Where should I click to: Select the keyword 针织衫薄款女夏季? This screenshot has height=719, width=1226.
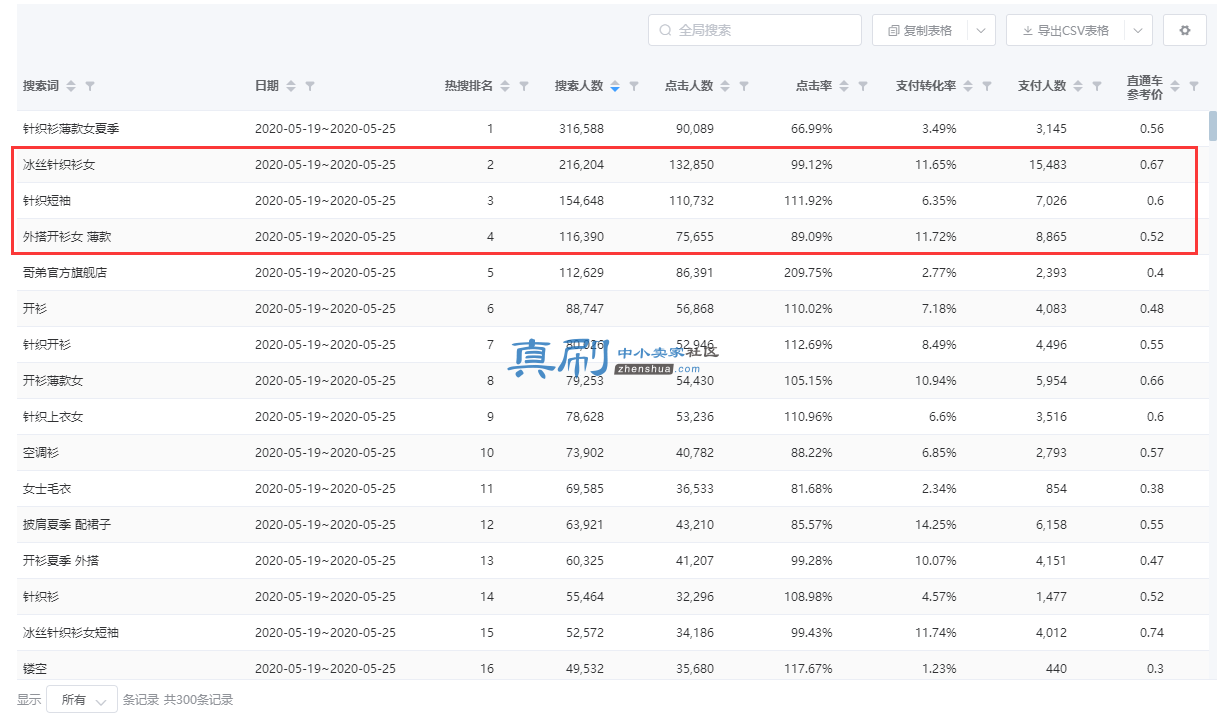click(x=71, y=129)
